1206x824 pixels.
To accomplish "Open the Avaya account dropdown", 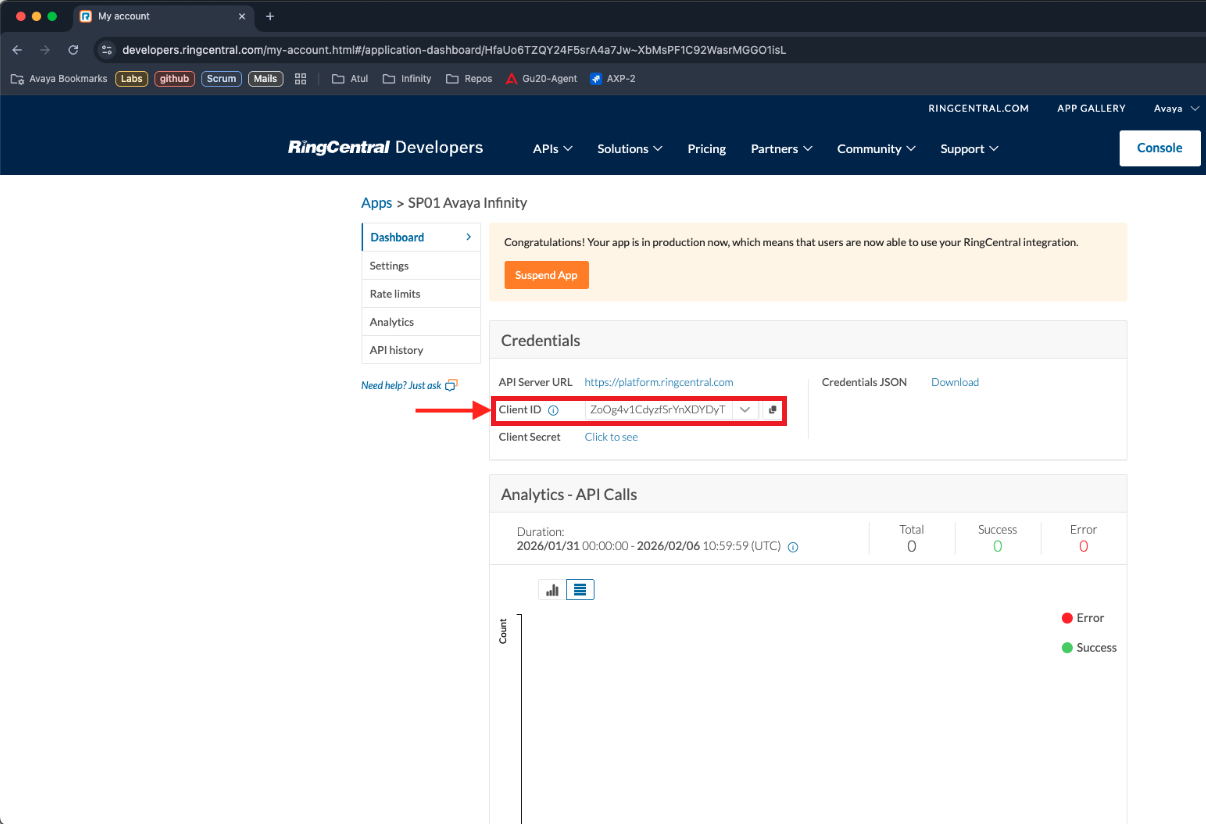I will pos(1176,108).
